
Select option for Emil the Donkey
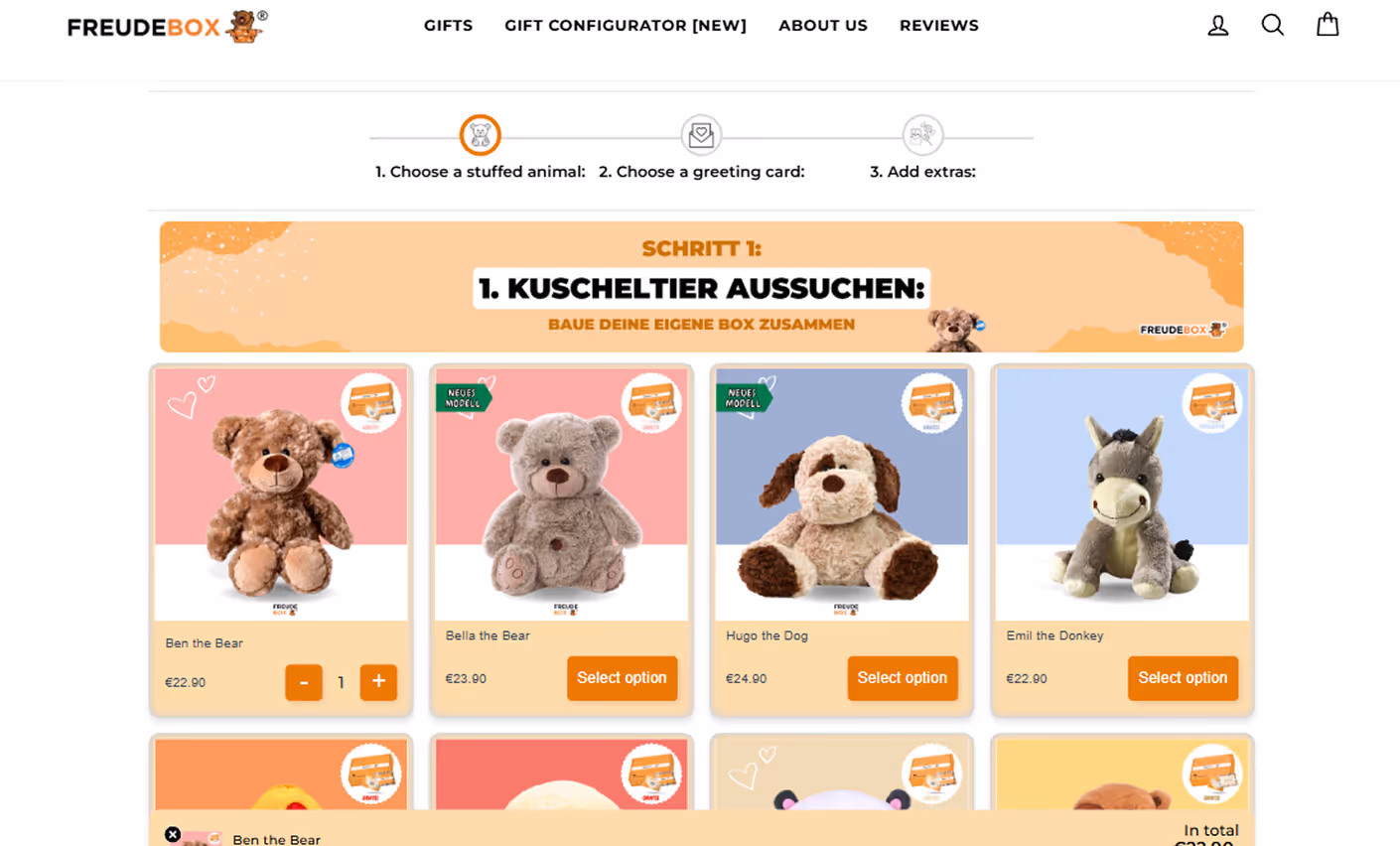click(x=1183, y=678)
